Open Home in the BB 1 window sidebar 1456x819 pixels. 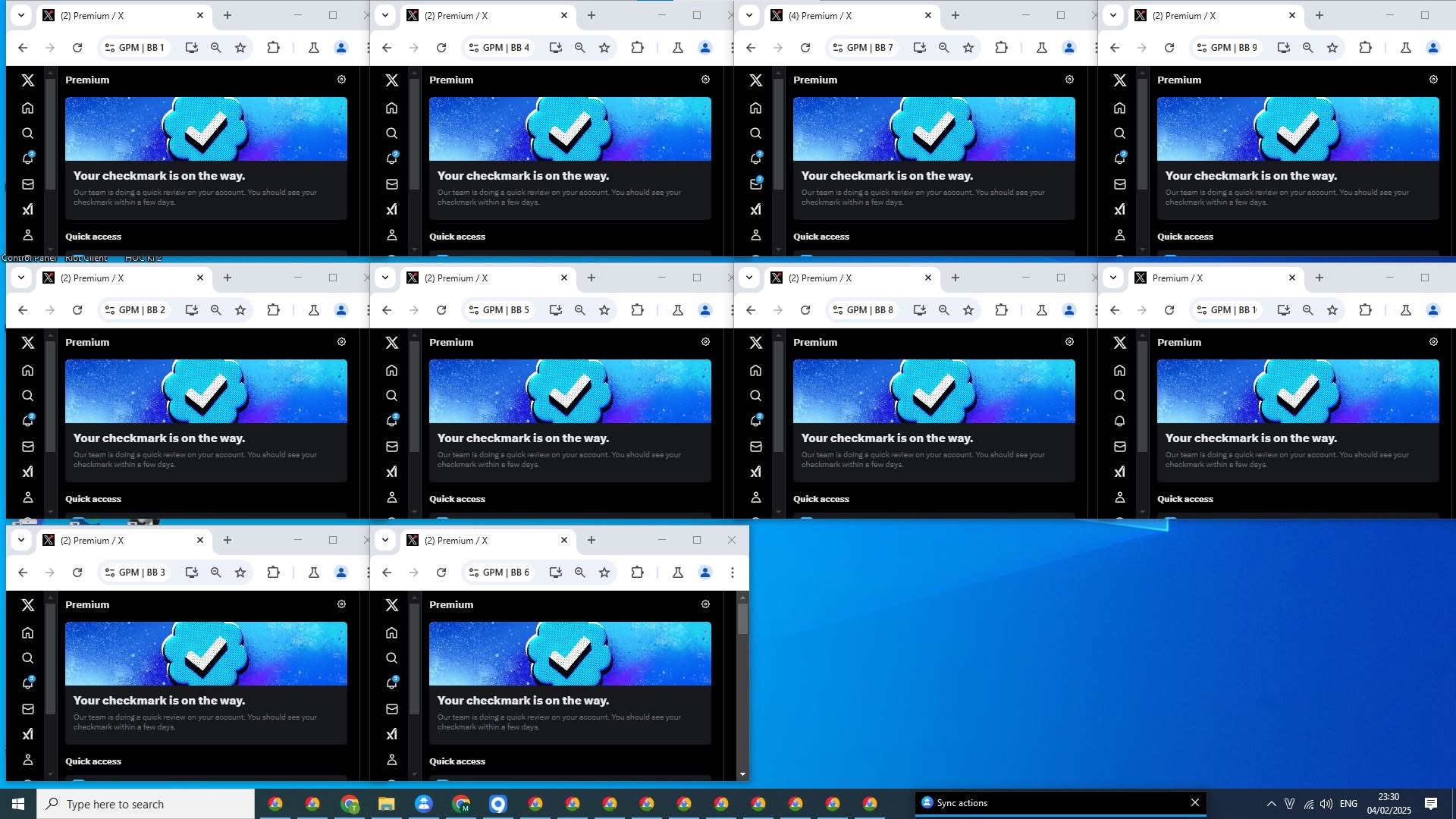click(28, 108)
